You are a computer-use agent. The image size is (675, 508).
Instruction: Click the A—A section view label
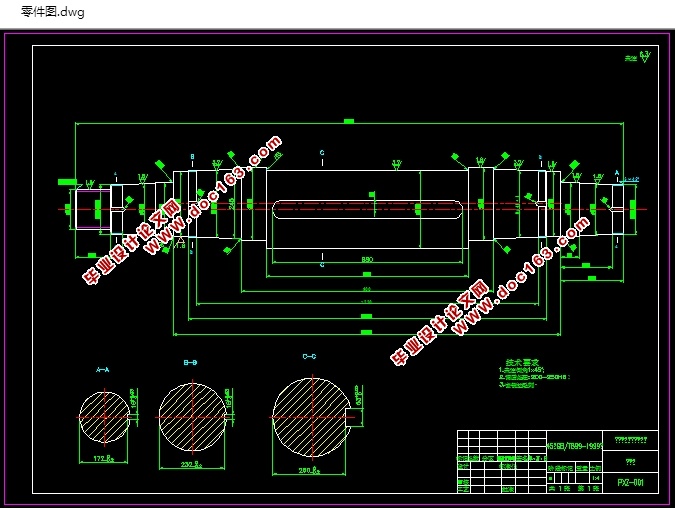(102, 369)
